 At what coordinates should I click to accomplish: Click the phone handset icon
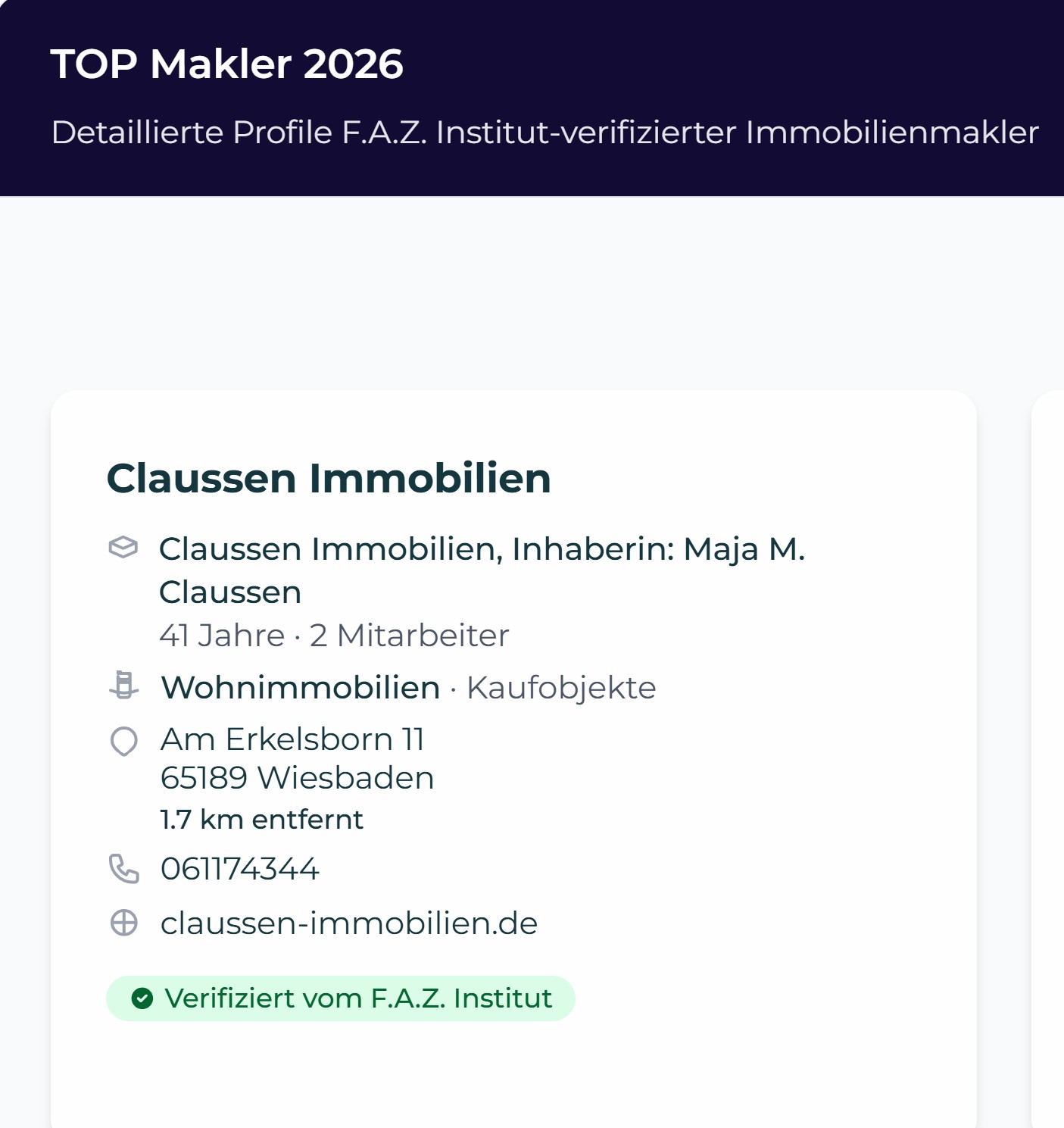tap(124, 869)
